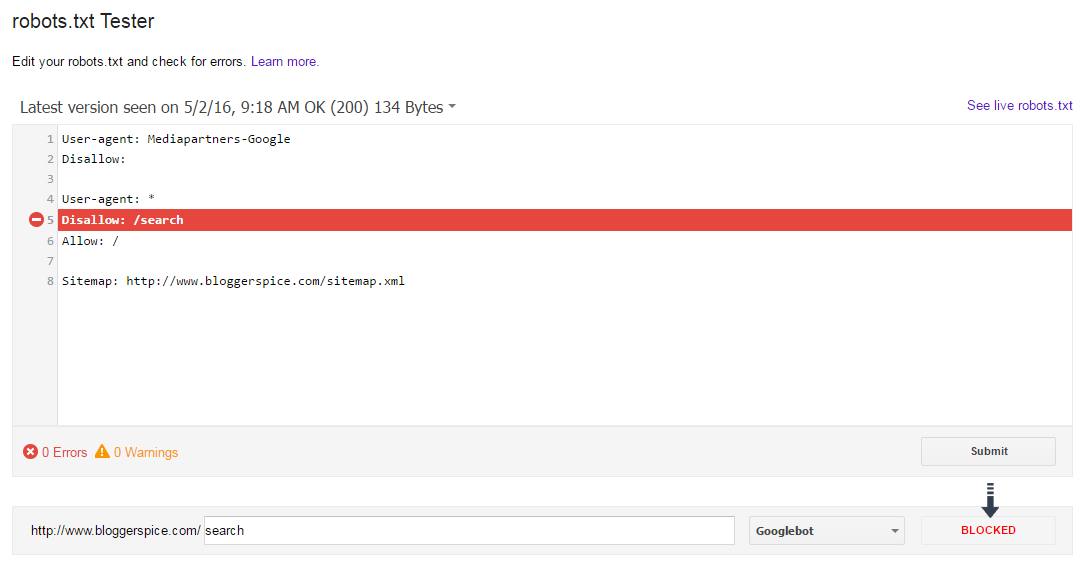Image resolution: width=1085 pixels, height=568 pixels.
Task: Click the Latest version seen timestamp text
Action: [x=231, y=107]
